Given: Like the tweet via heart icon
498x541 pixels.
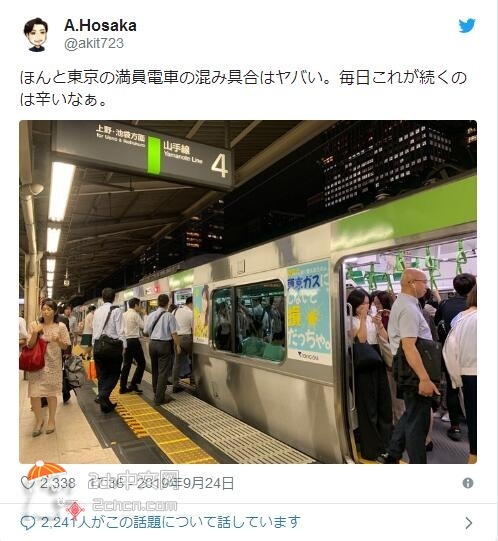Looking at the screenshot, I should (27, 483).
